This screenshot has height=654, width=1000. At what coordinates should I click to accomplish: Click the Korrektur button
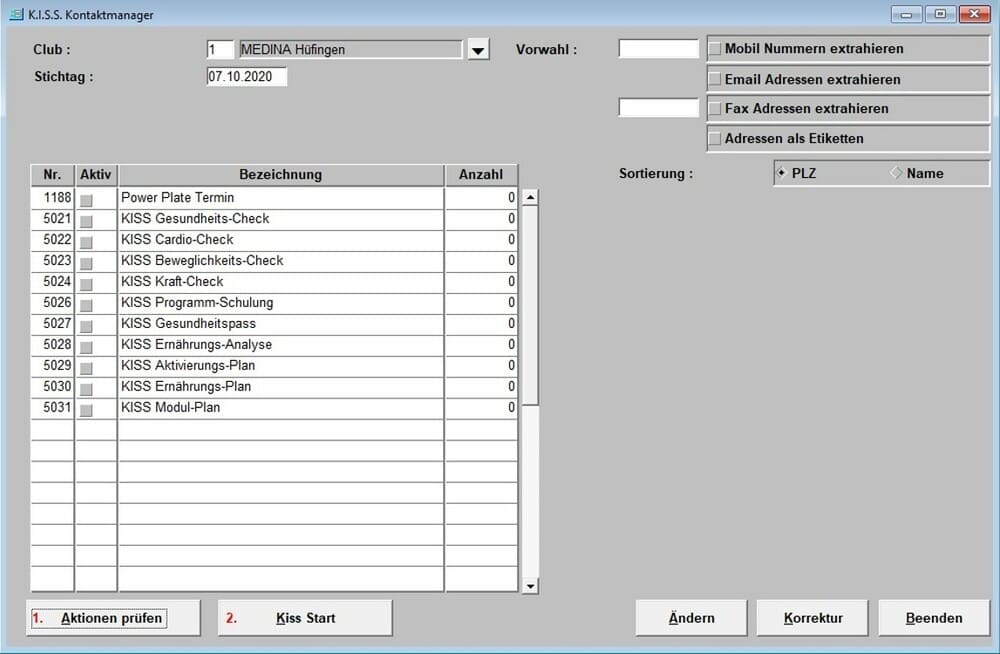[x=812, y=618]
